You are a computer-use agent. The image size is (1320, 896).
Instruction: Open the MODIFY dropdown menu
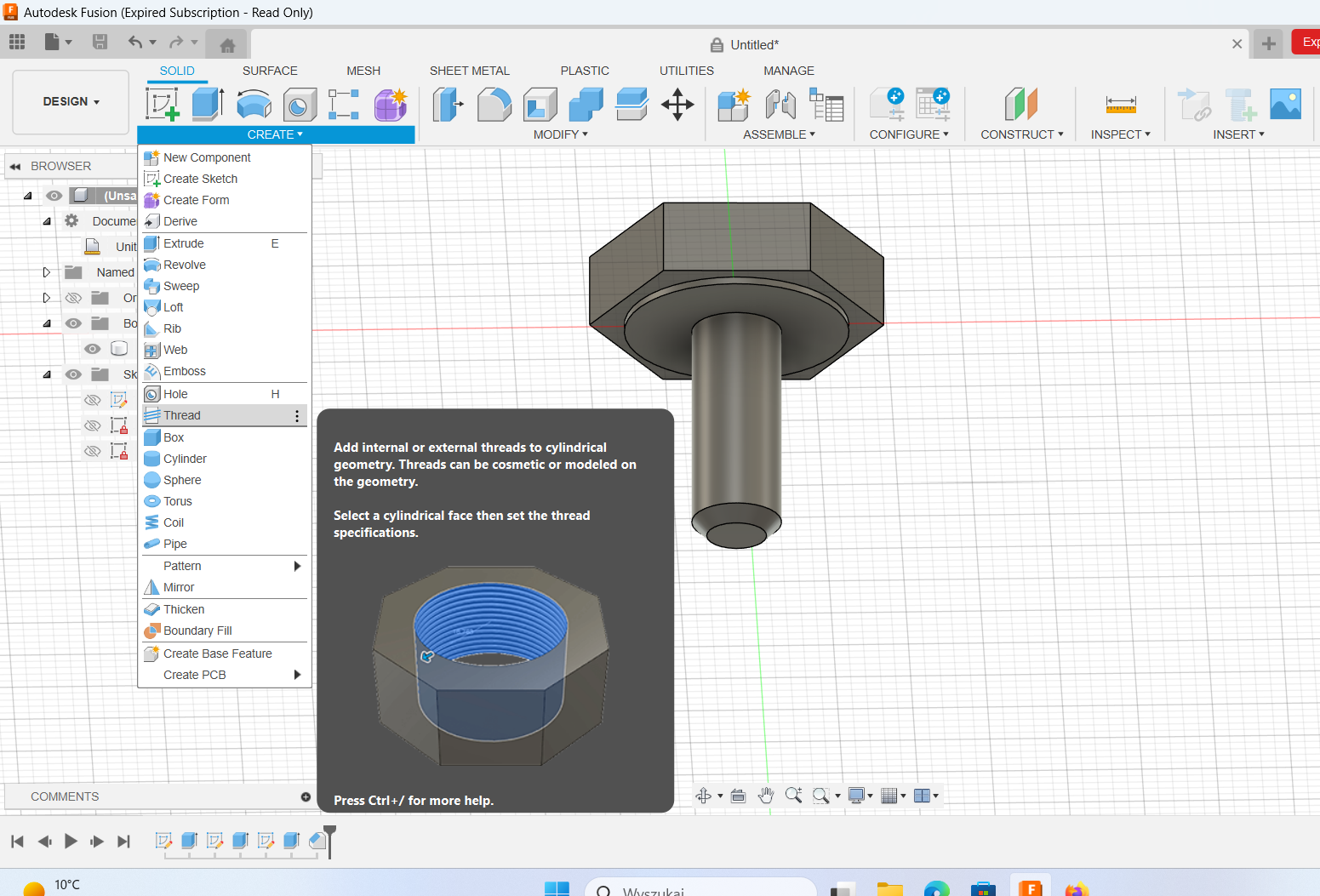(561, 134)
